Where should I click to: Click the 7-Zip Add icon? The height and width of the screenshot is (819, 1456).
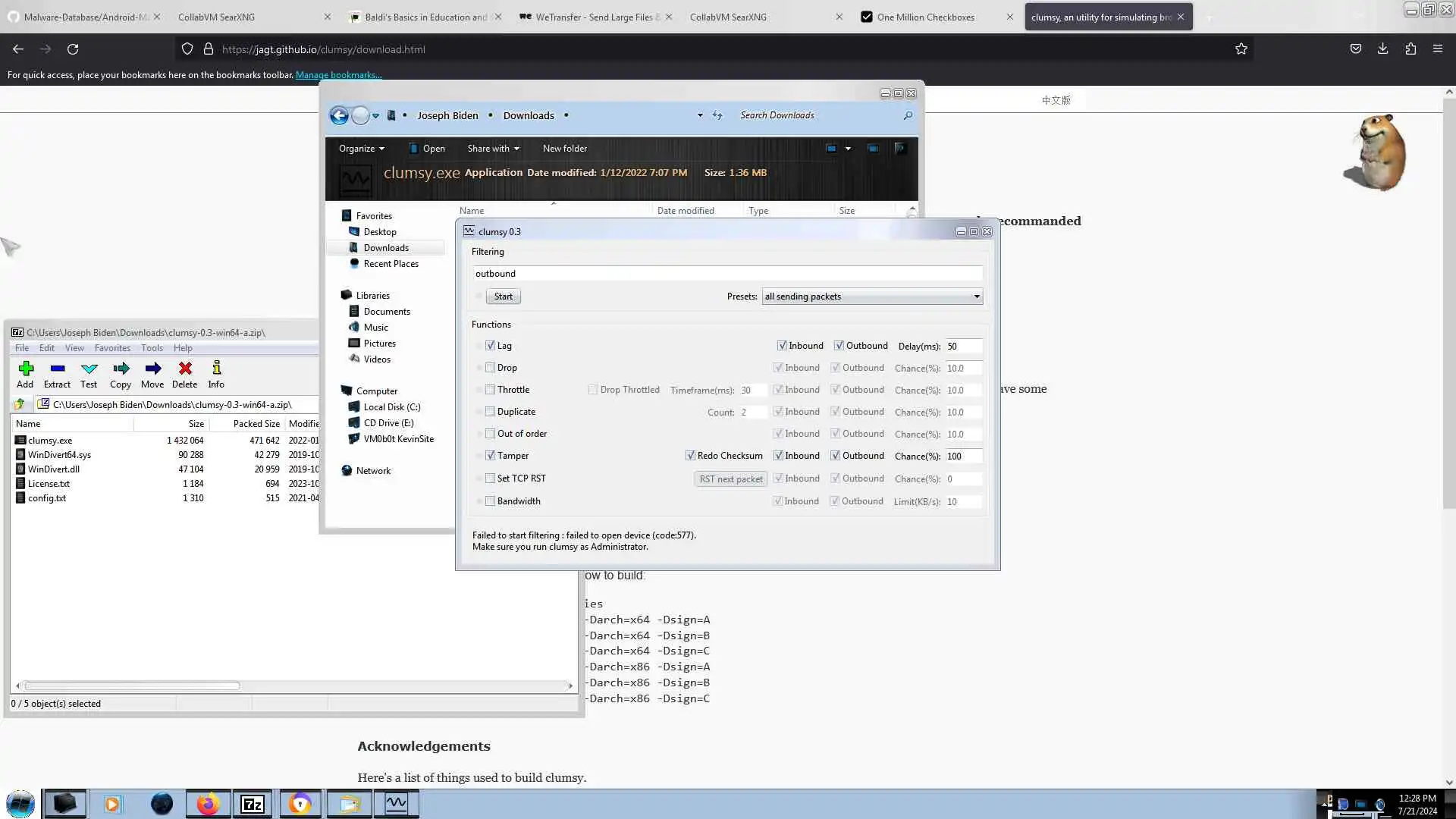tap(25, 369)
